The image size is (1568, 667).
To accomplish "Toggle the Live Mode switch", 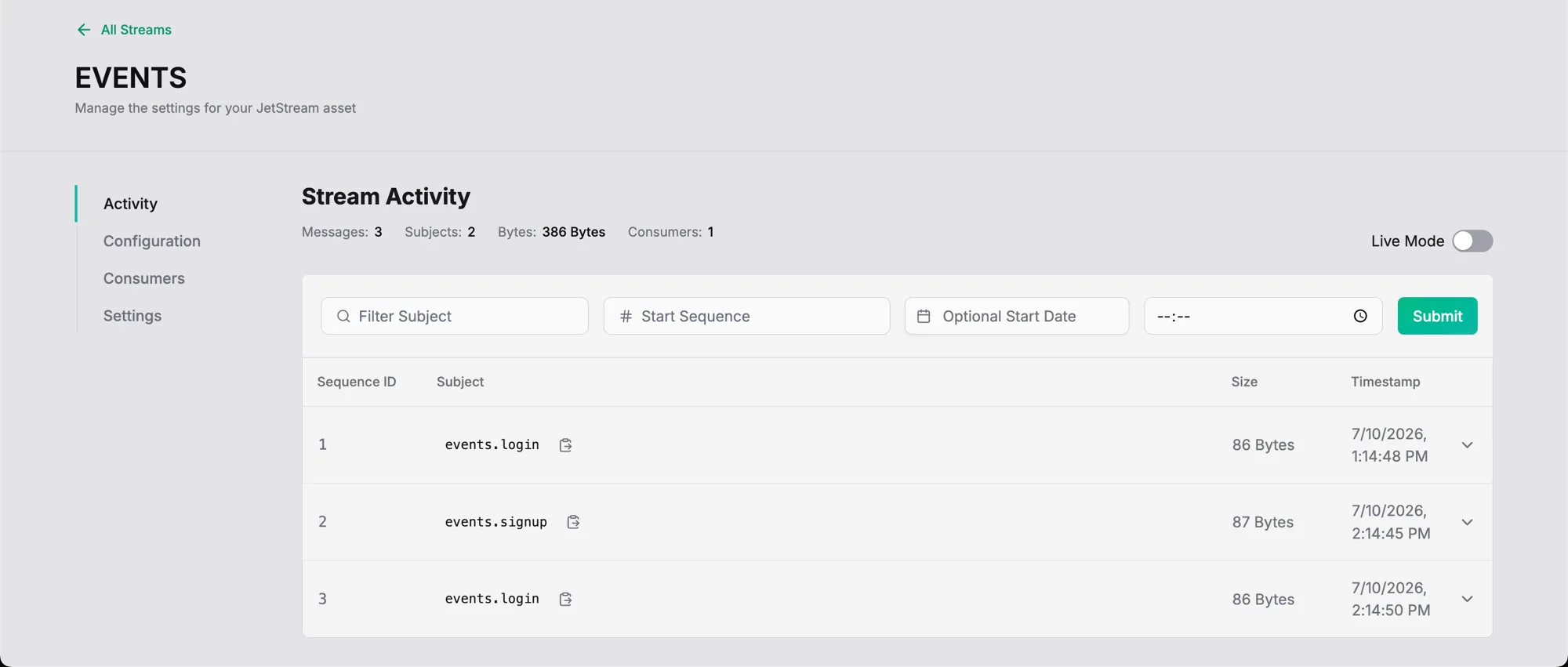I will click(1472, 241).
